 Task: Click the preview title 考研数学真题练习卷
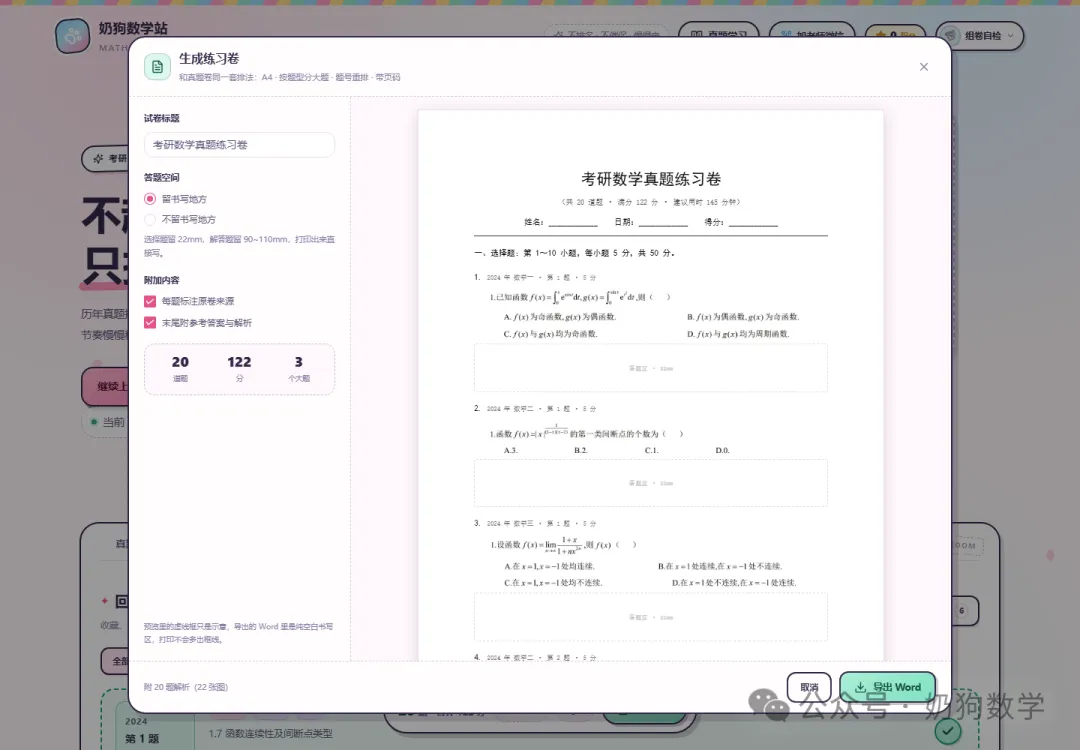pos(651,179)
